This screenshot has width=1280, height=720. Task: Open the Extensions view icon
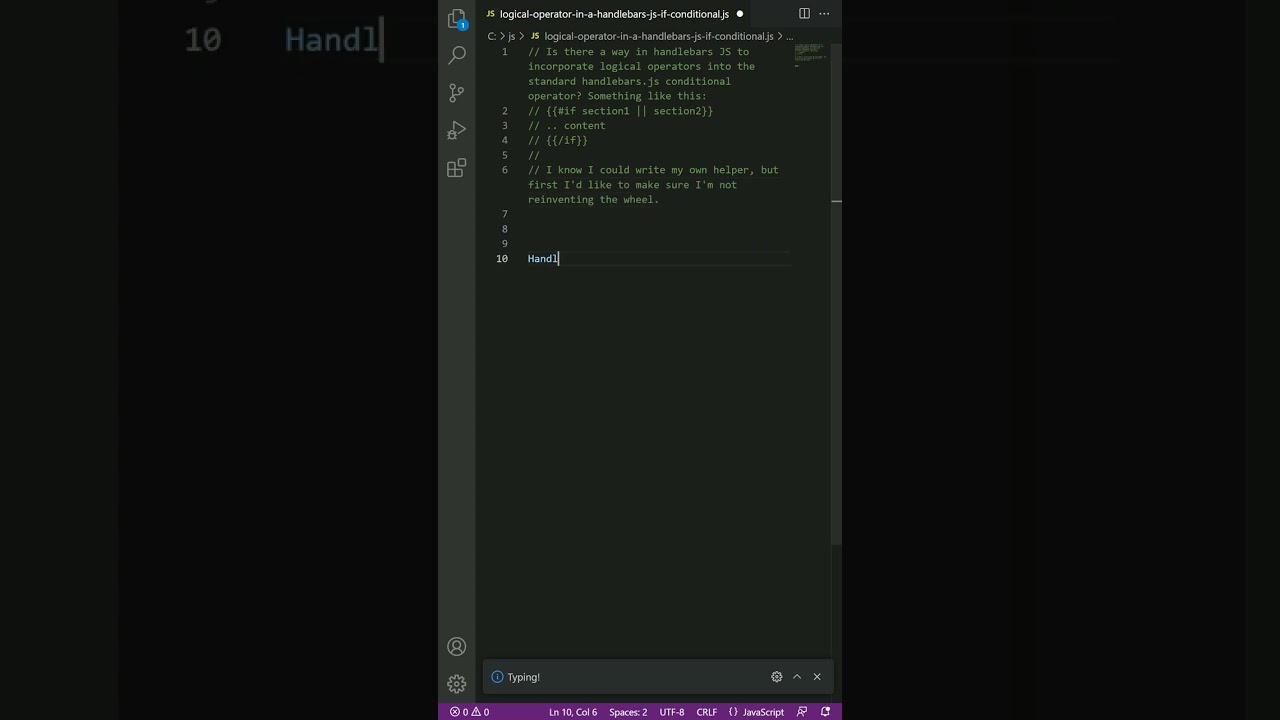click(x=457, y=168)
